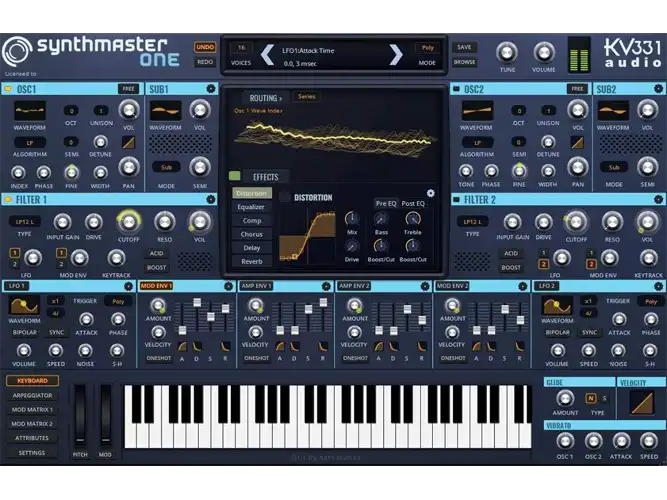Click the OSC2 volume curve icon
This screenshot has width=667, height=500.
click(577, 142)
